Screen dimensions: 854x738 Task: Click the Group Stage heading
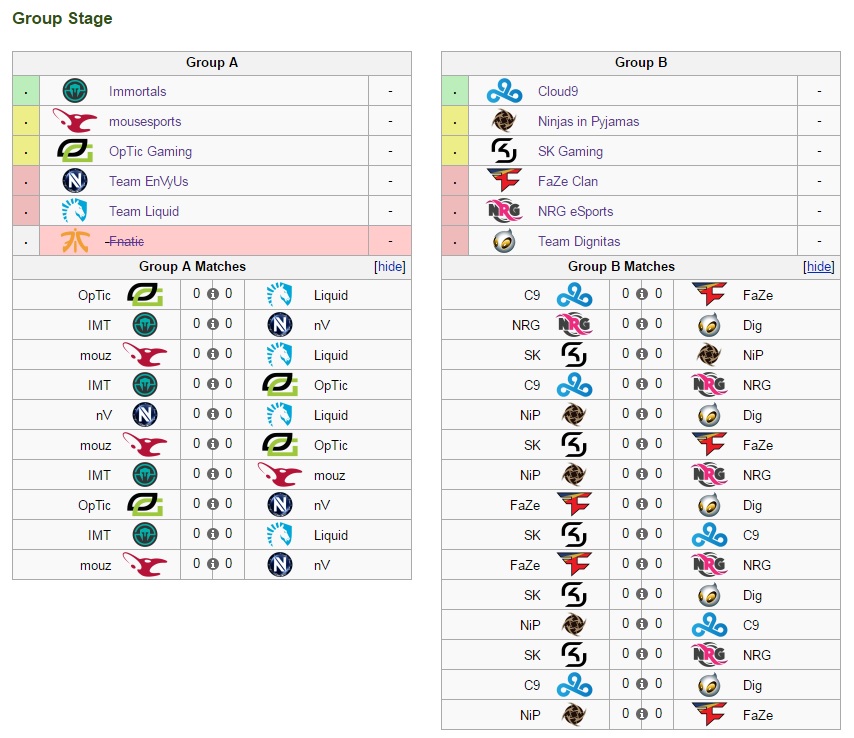tap(62, 18)
